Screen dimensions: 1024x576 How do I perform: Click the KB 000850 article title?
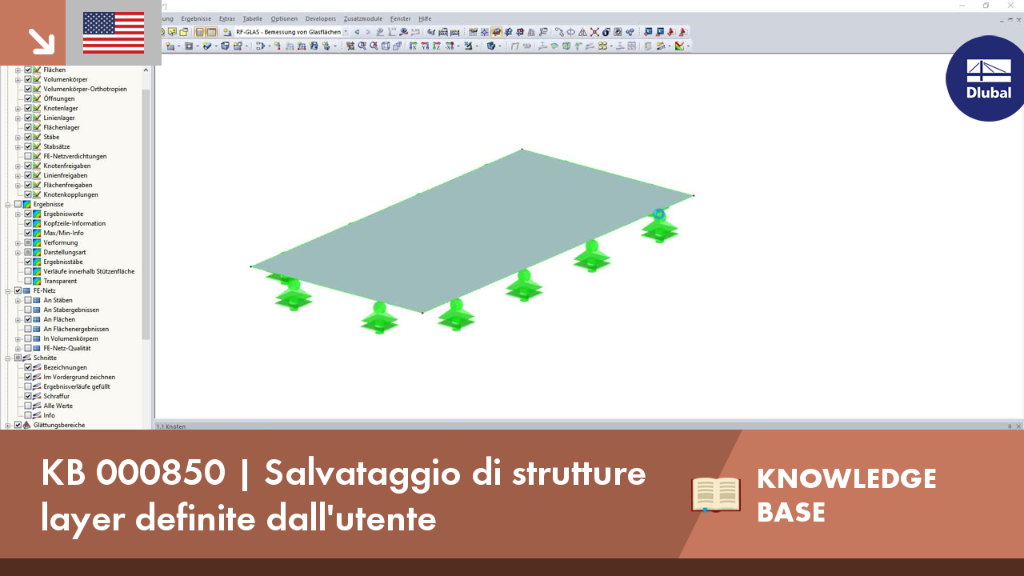click(344, 495)
